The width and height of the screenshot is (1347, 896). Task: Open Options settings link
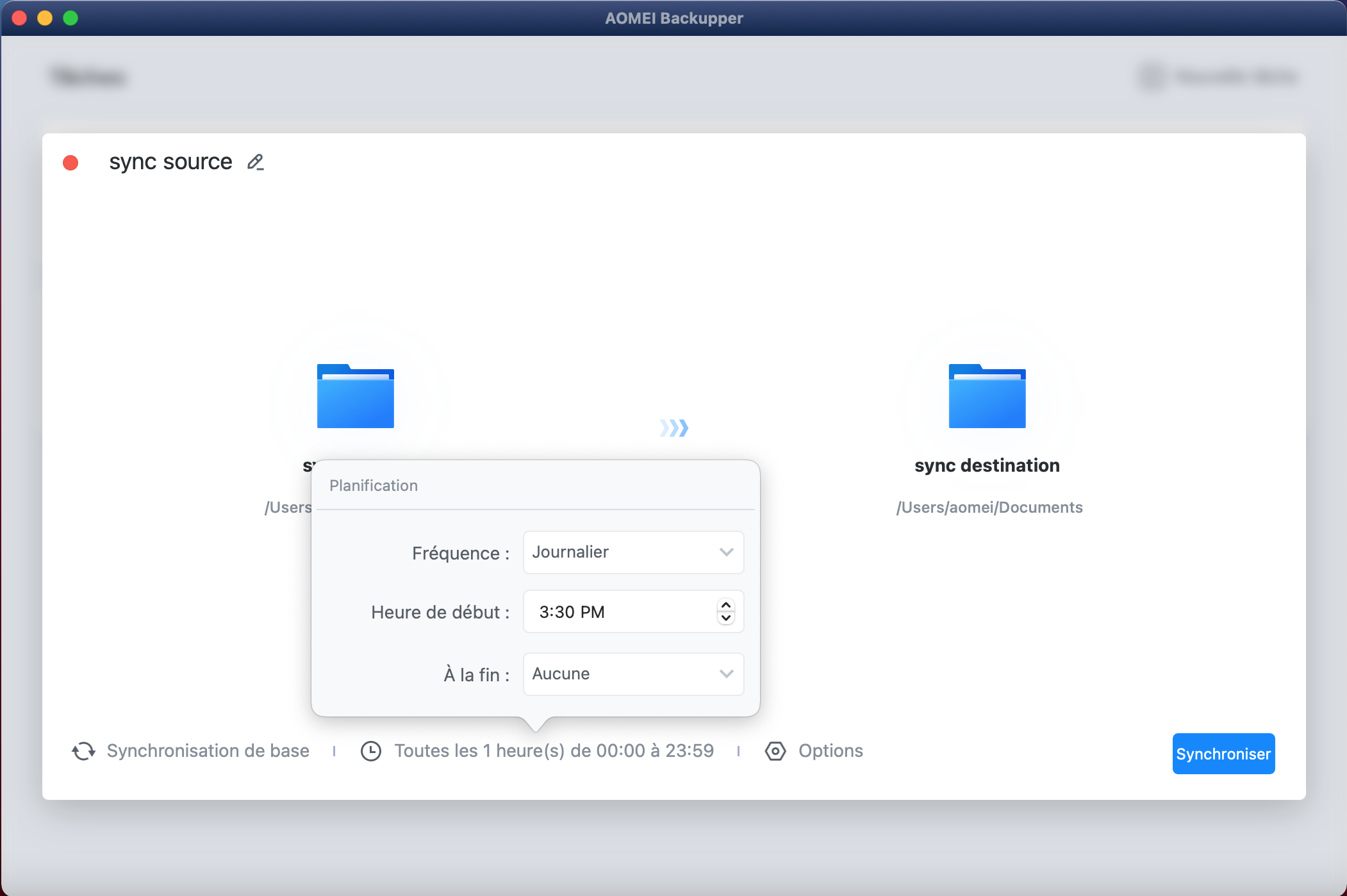[x=831, y=751]
